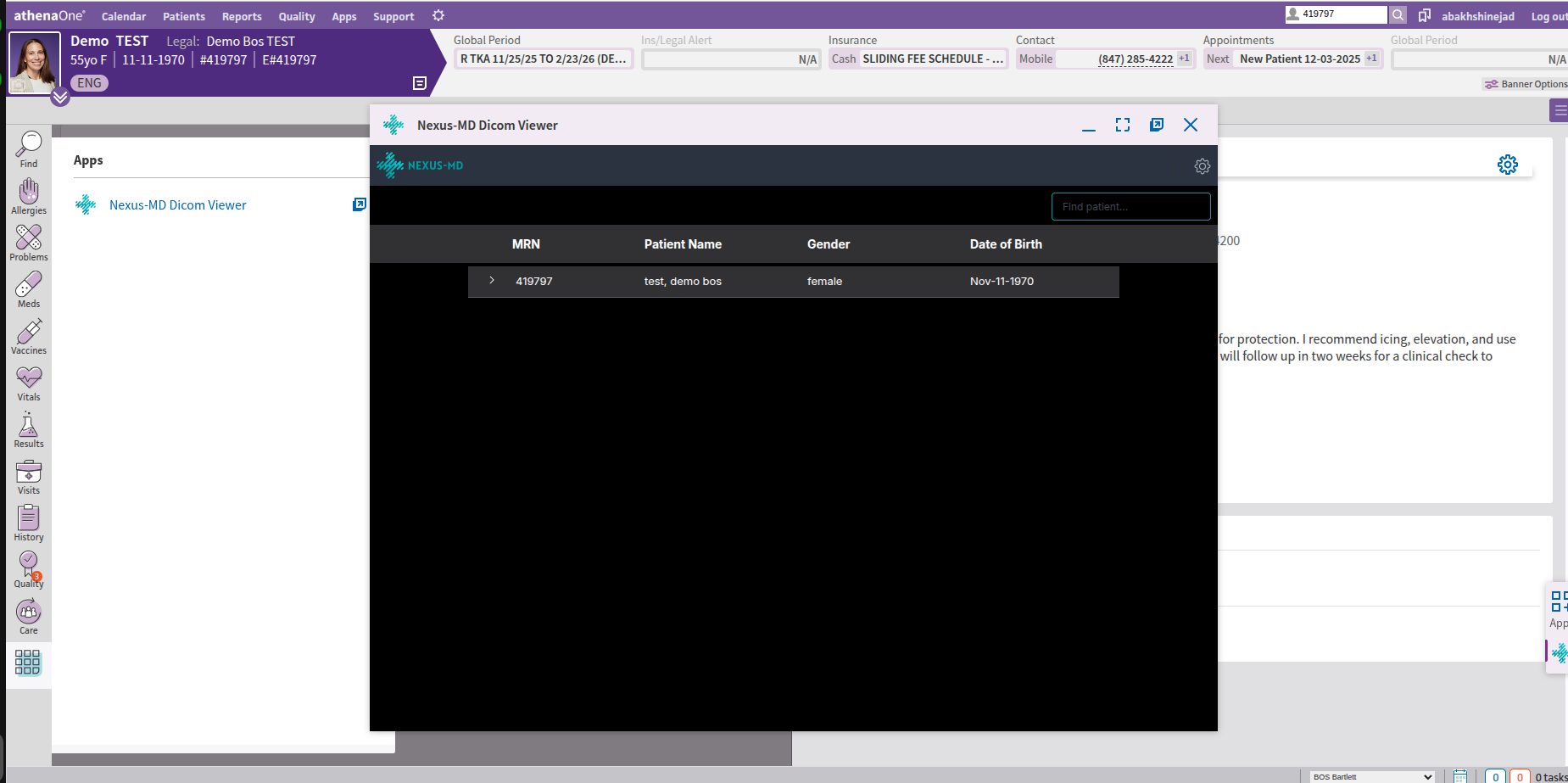This screenshot has height=783, width=1568.
Task: Expand the row for MRN 419797
Action: (x=492, y=281)
